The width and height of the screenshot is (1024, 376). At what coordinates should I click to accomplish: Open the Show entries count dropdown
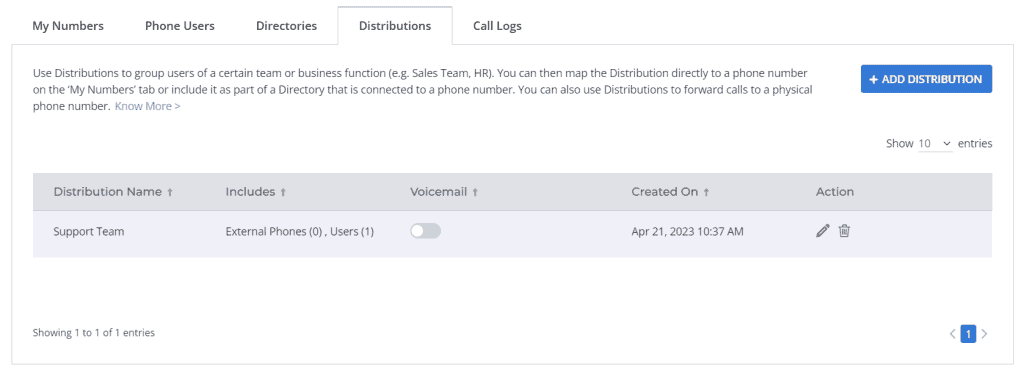point(935,144)
